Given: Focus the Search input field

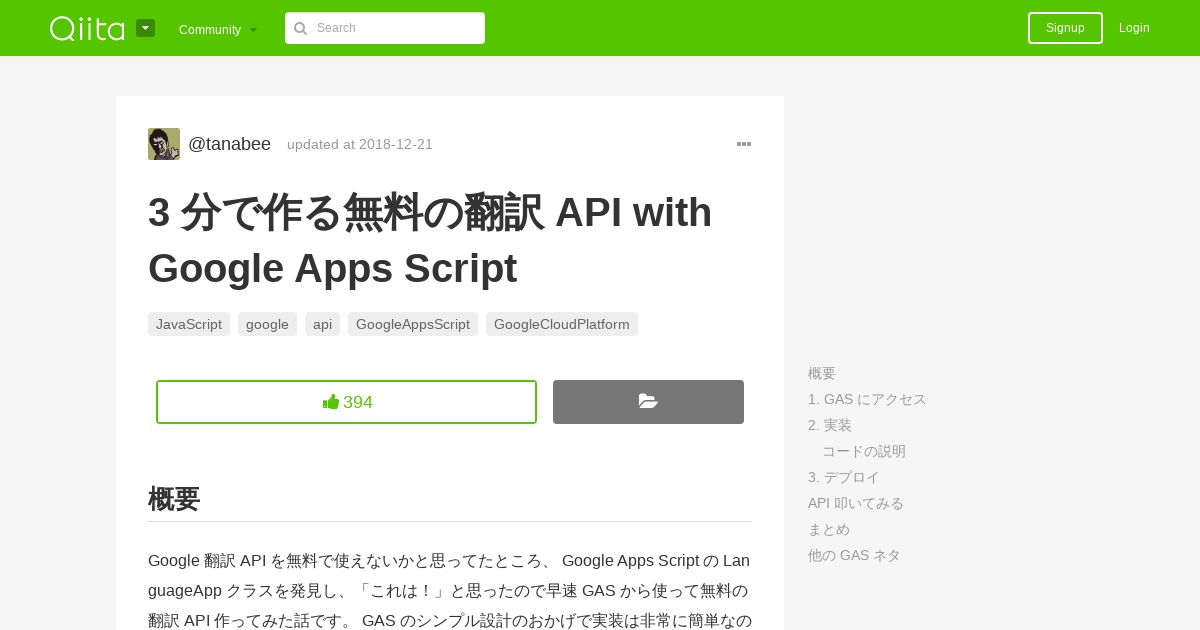Looking at the screenshot, I should (x=385, y=28).
